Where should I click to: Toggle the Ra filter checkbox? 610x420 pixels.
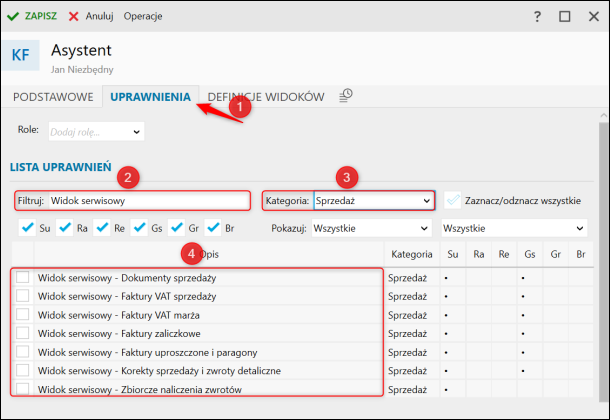[65, 228]
